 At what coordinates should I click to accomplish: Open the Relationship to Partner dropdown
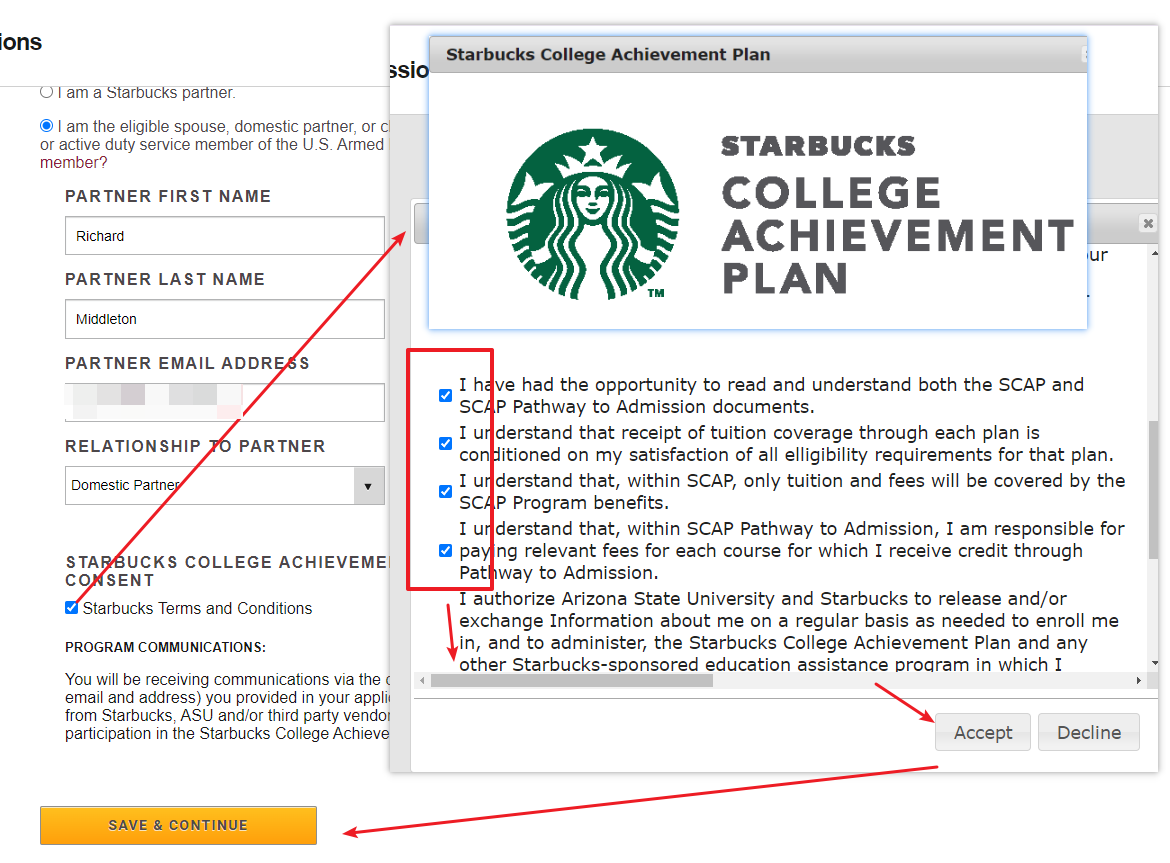pos(225,486)
